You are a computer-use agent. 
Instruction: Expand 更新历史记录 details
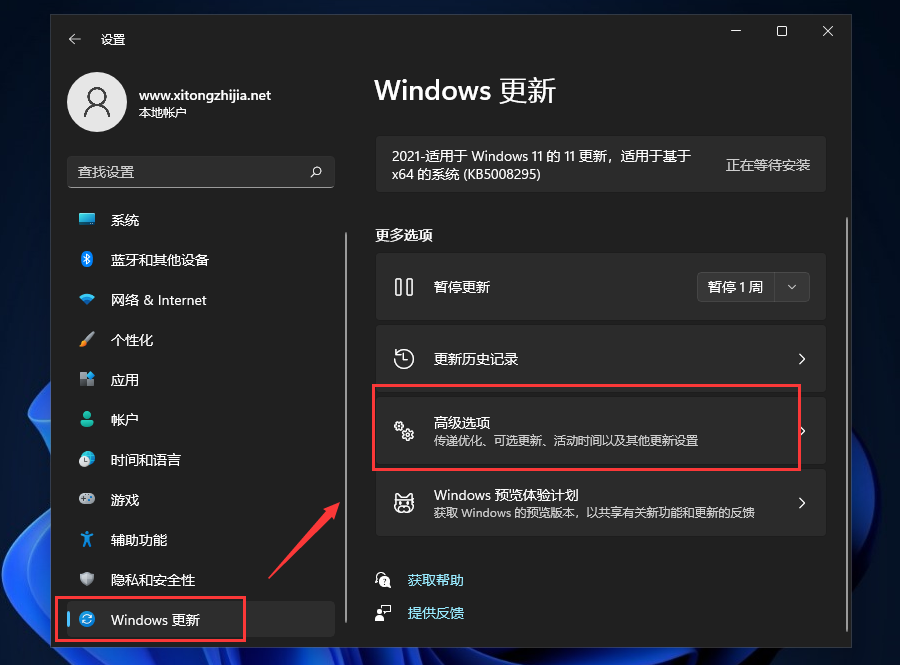pos(600,358)
